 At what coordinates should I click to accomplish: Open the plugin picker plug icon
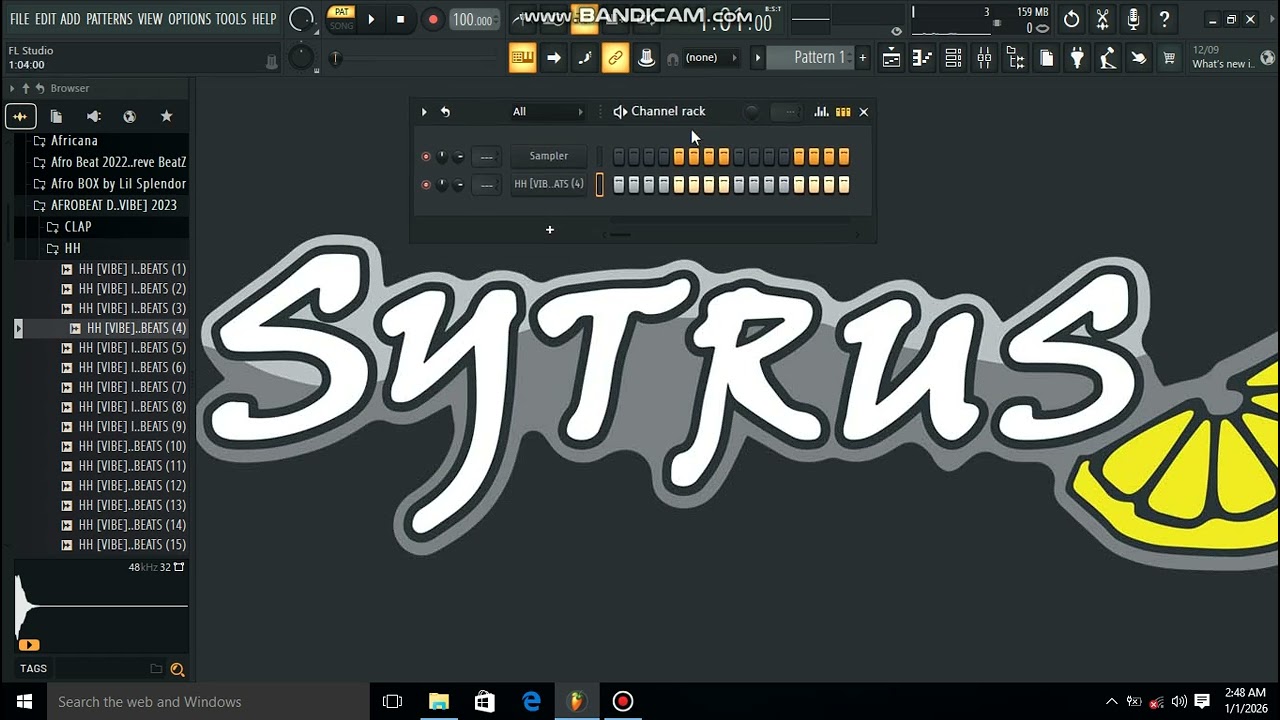tap(1077, 59)
